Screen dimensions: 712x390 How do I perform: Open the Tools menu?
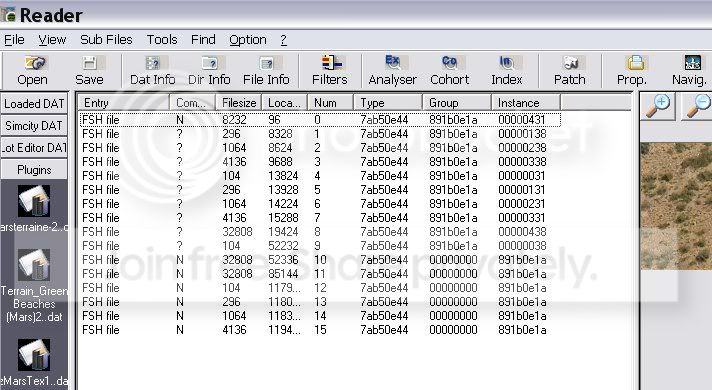coord(162,40)
